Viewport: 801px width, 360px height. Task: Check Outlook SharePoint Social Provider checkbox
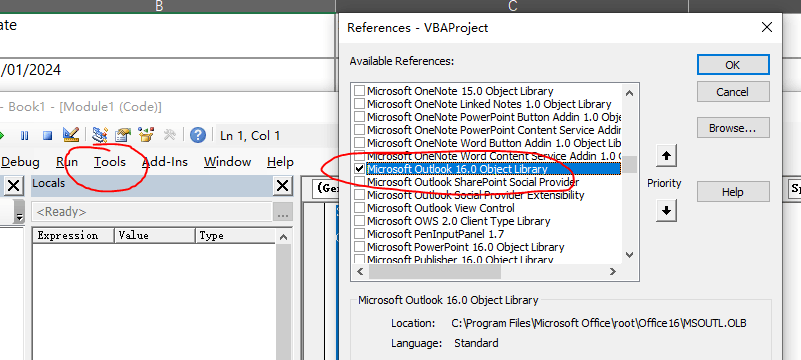coord(360,182)
